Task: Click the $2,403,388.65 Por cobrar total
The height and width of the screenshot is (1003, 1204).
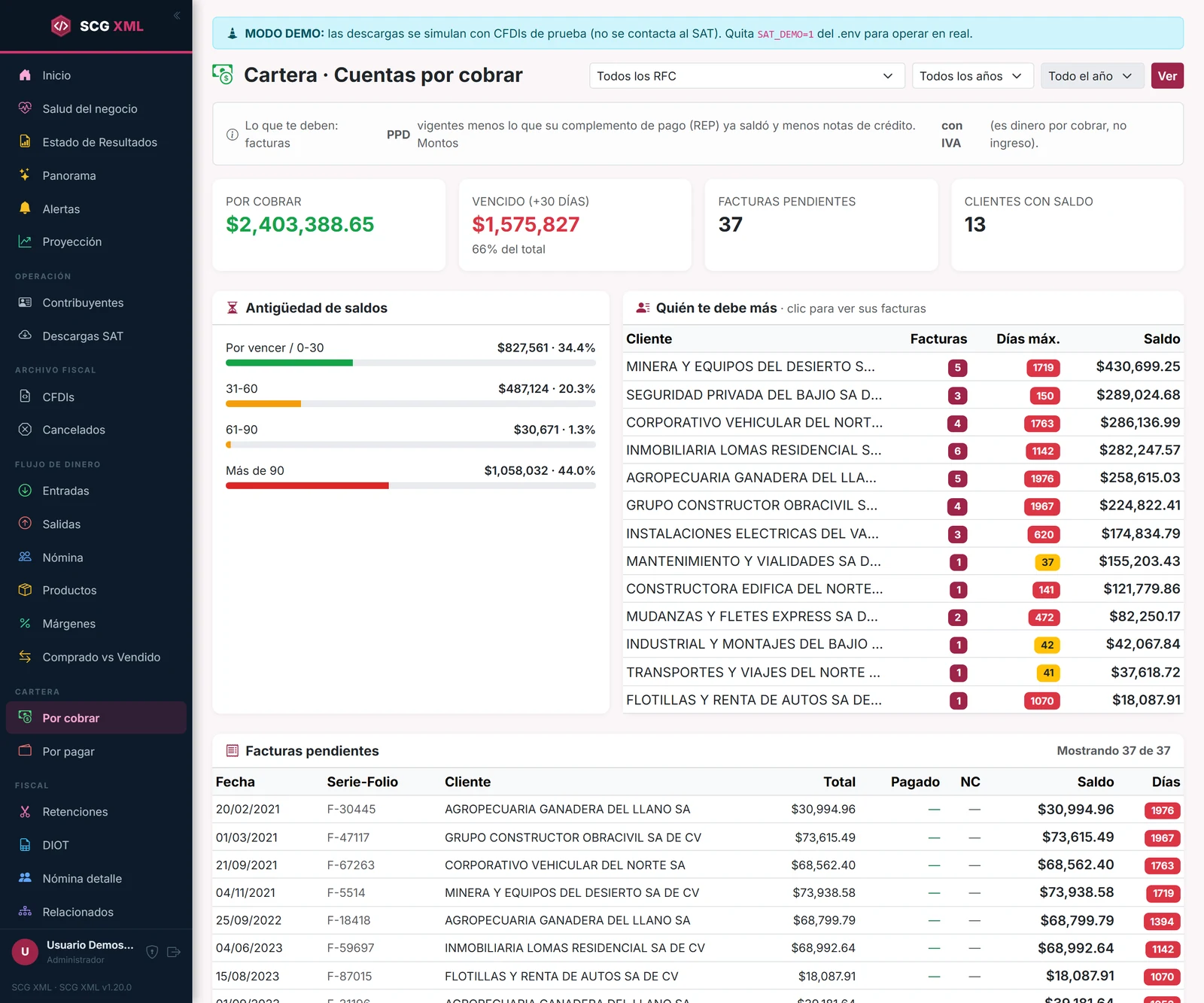Action: click(299, 224)
